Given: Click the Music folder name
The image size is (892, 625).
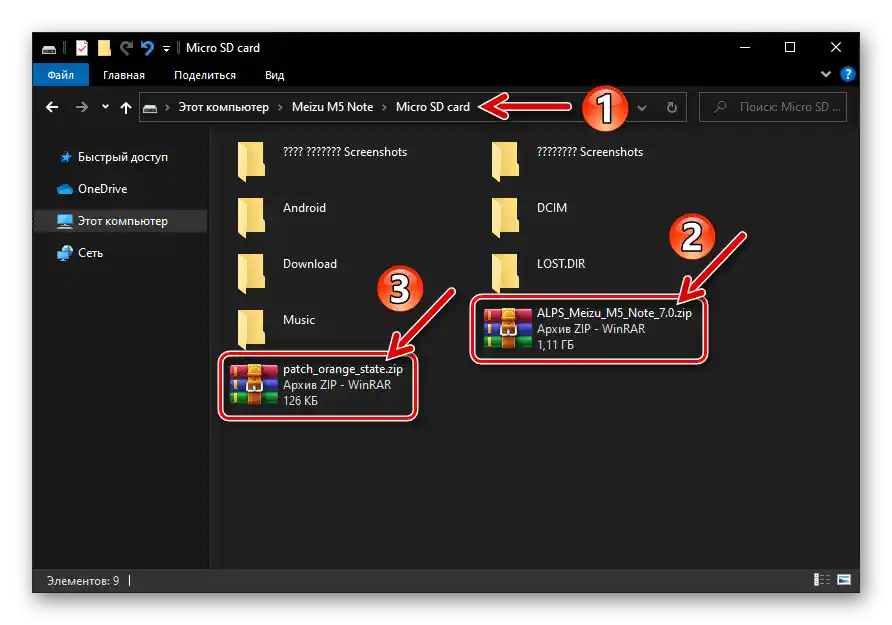Looking at the screenshot, I should pyautogui.click(x=299, y=320).
